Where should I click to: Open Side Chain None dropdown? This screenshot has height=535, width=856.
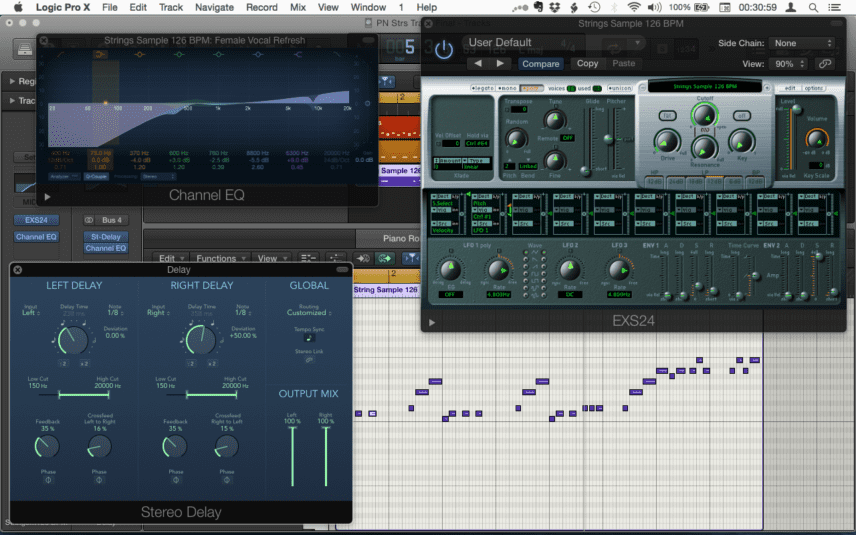coord(801,43)
